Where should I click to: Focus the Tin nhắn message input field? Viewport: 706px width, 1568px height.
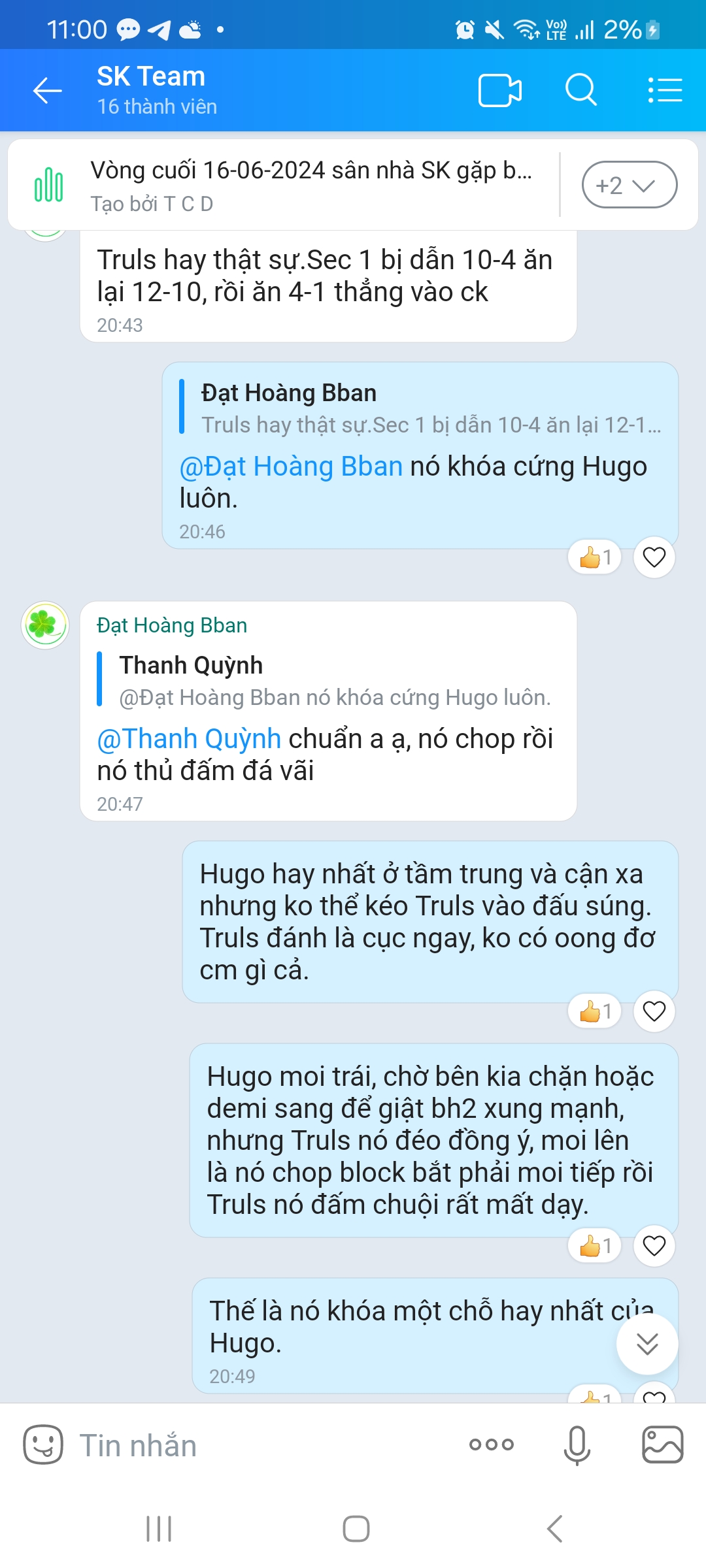pyautogui.click(x=261, y=1445)
